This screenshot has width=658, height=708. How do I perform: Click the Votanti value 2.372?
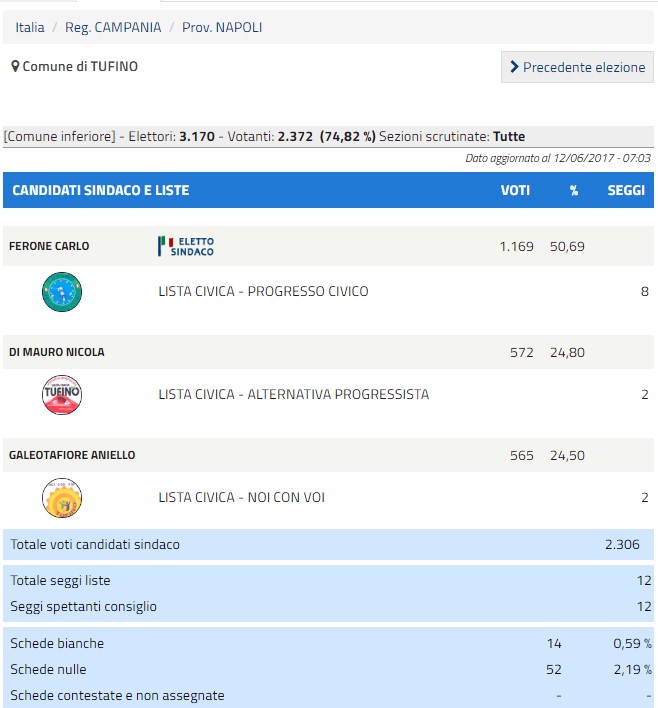[295, 136]
